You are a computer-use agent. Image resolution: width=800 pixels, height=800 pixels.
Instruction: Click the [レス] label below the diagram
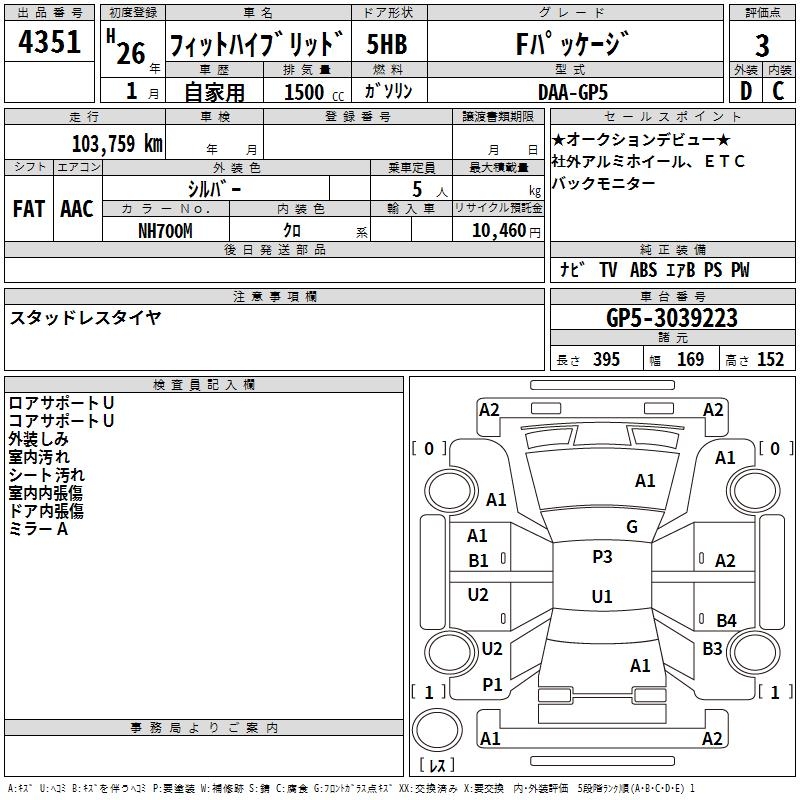437,765
